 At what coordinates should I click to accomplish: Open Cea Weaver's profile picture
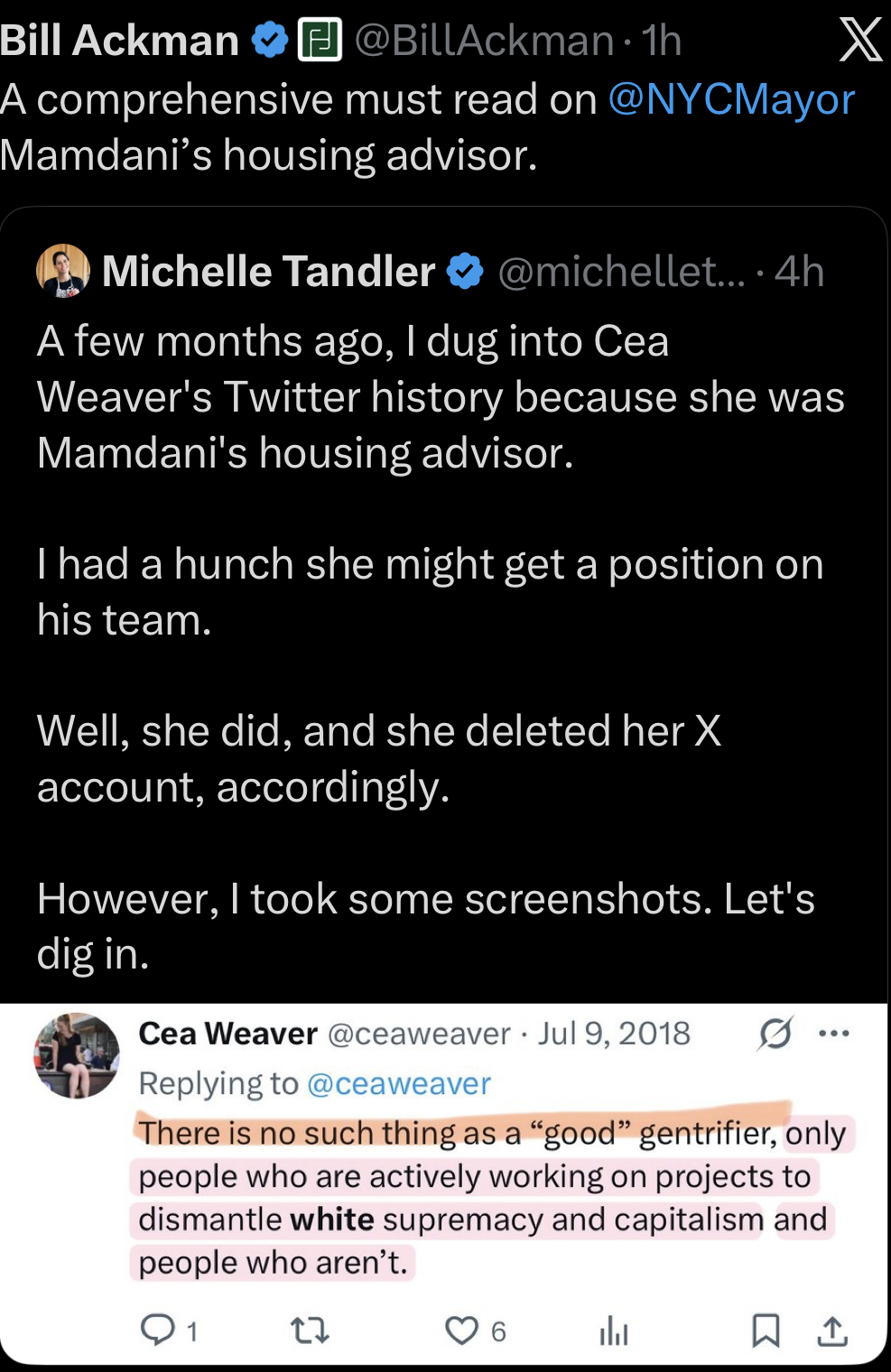coord(77,1055)
